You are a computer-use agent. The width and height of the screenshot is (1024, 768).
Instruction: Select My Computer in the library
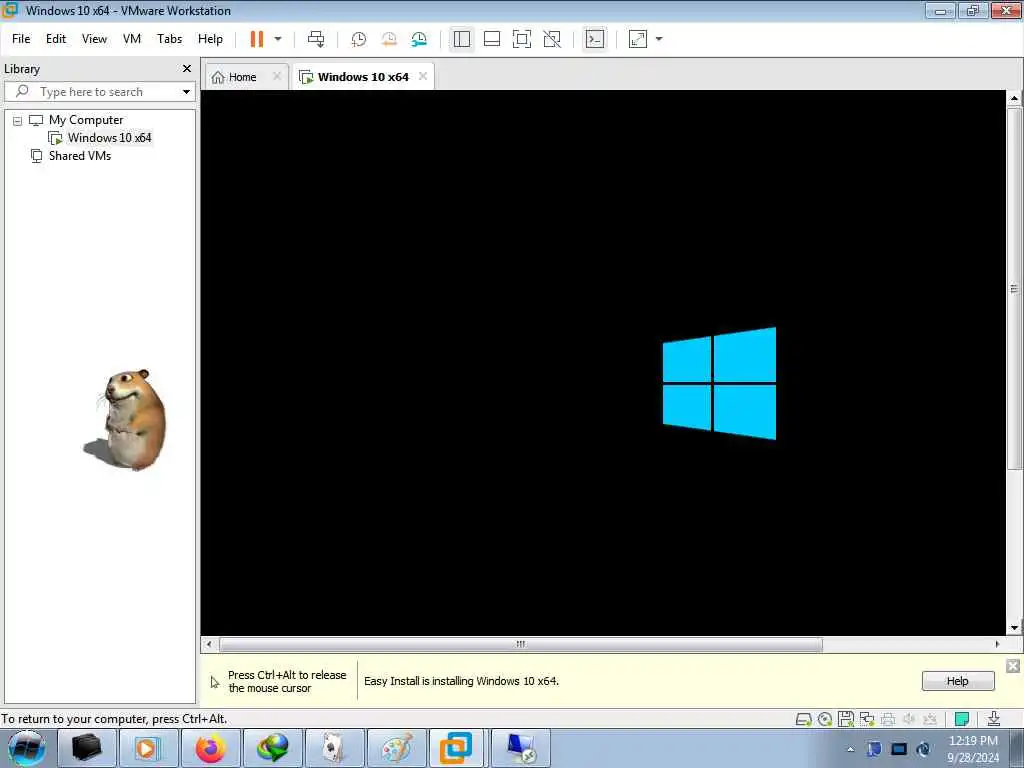[x=86, y=120]
